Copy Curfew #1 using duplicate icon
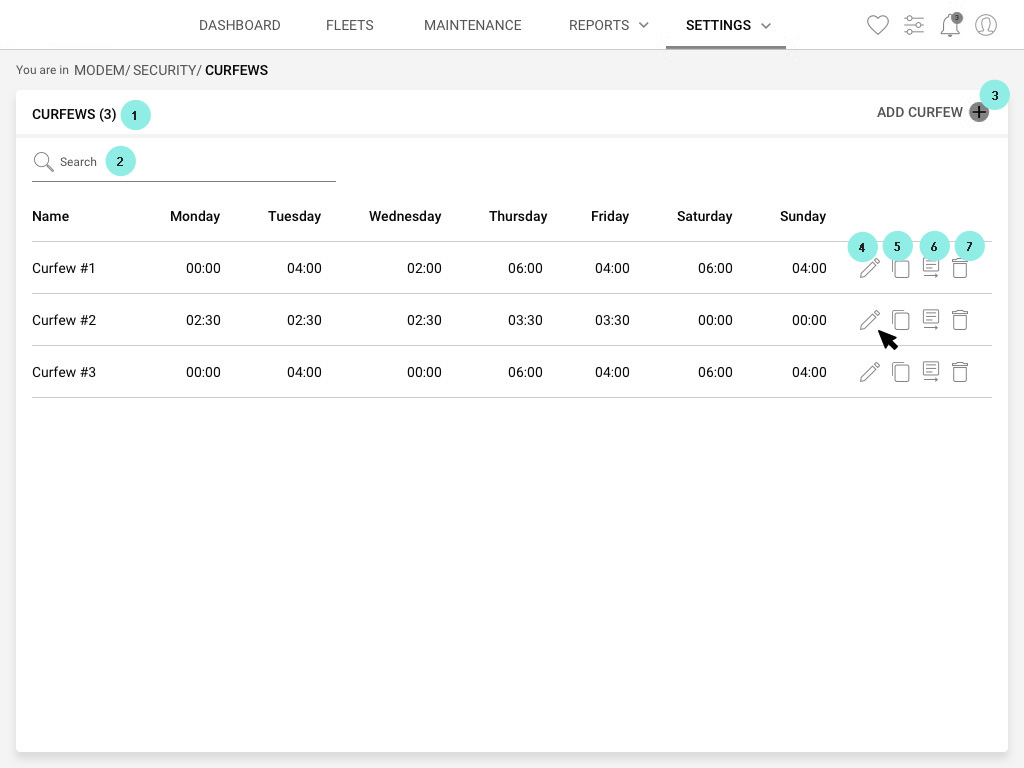The height and width of the screenshot is (768, 1024). pos(901,268)
